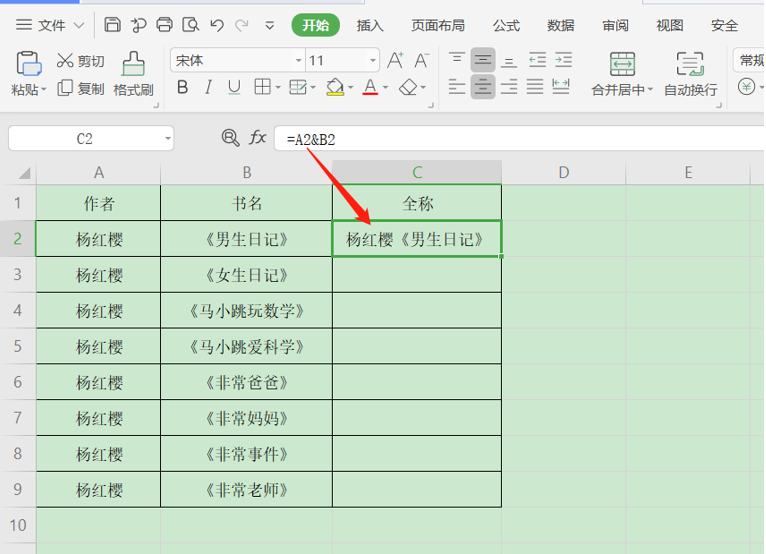This screenshot has height=554, width=766.
Task: Select cell containing 《马小跳玩数学》
Action: pos(247,311)
